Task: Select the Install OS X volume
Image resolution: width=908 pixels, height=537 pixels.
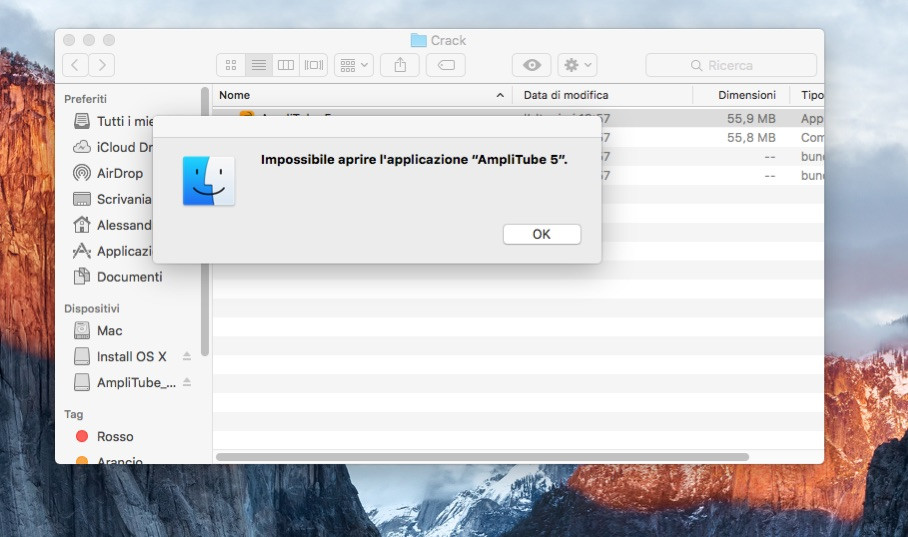Action: (120, 357)
